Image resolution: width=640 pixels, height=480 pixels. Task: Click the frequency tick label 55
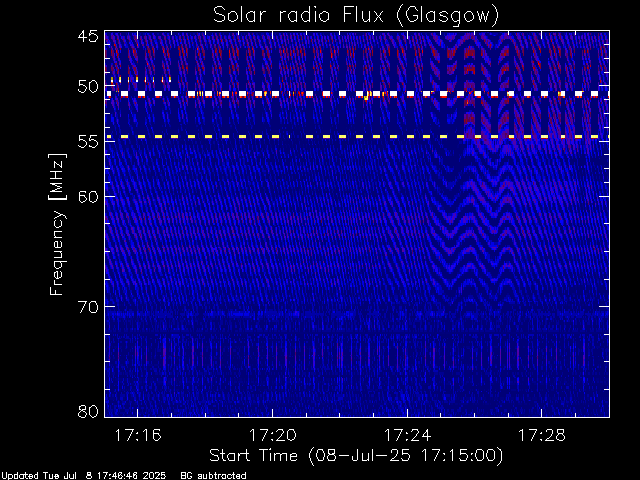pyautogui.click(x=88, y=142)
